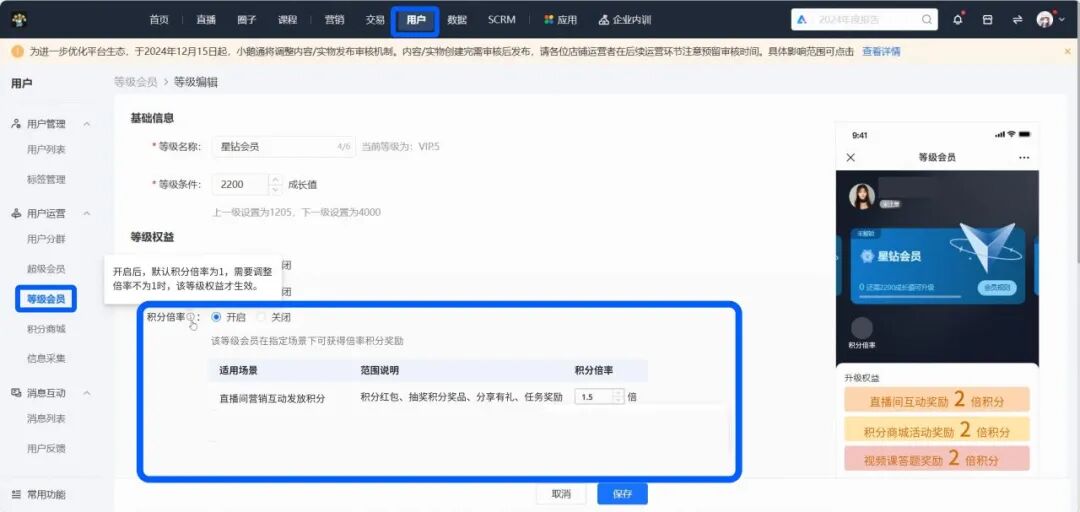
Task: Click the 等级名称 input field
Action: (284, 146)
